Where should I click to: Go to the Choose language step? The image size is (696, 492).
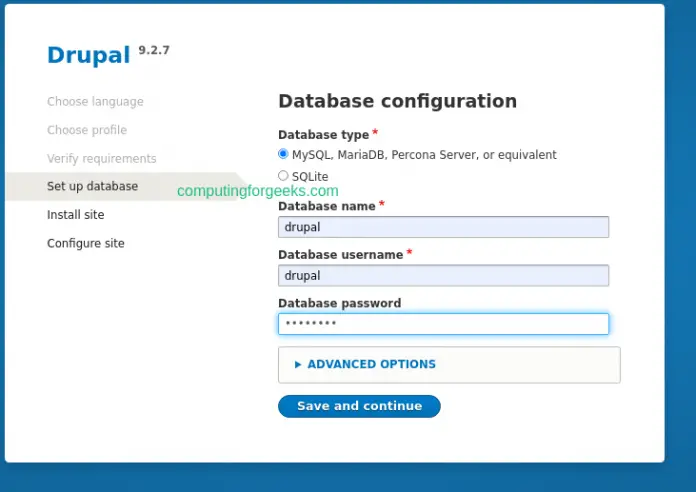[95, 102]
